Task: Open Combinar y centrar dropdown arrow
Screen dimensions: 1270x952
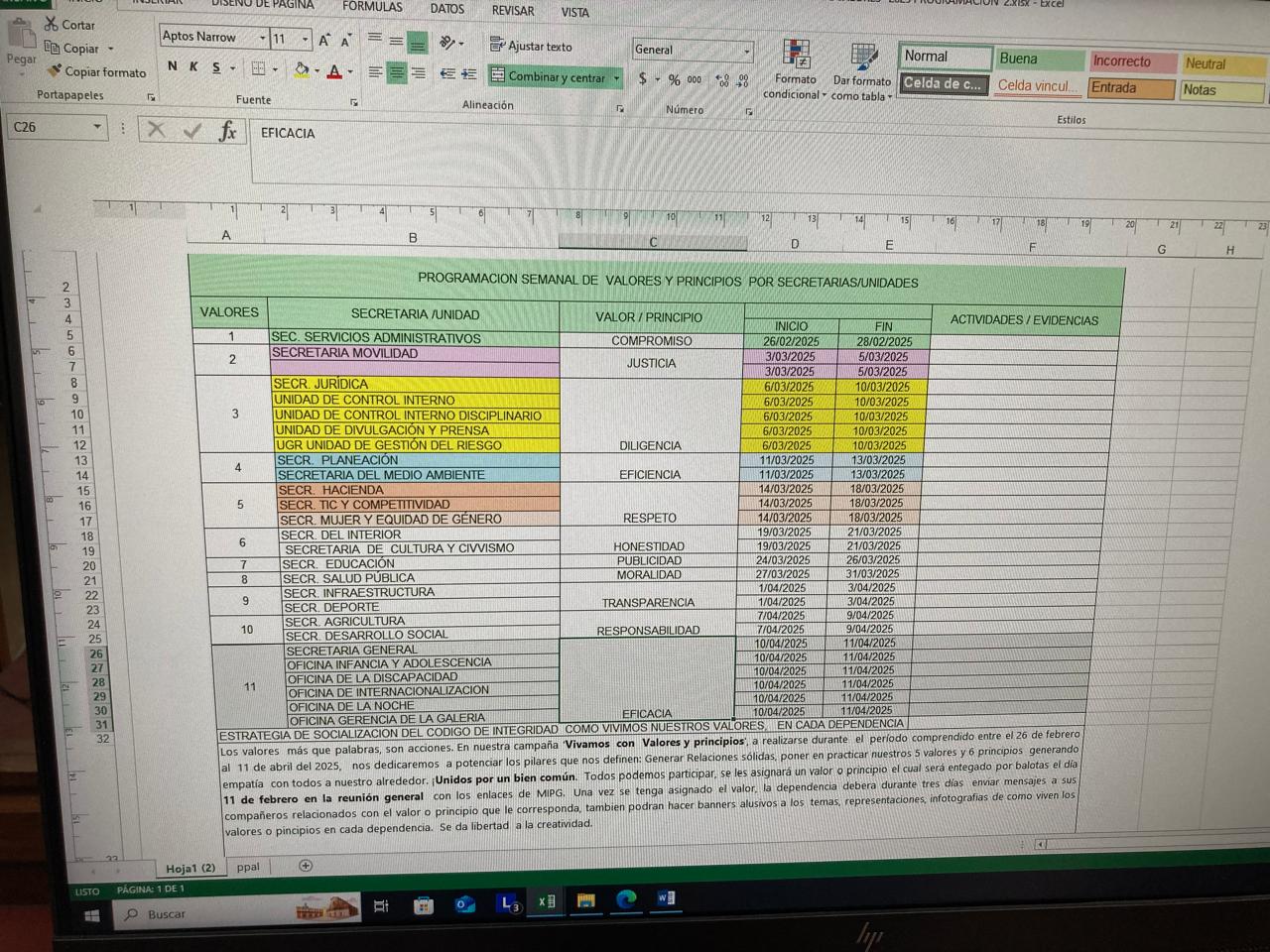Action: coord(616,77)
